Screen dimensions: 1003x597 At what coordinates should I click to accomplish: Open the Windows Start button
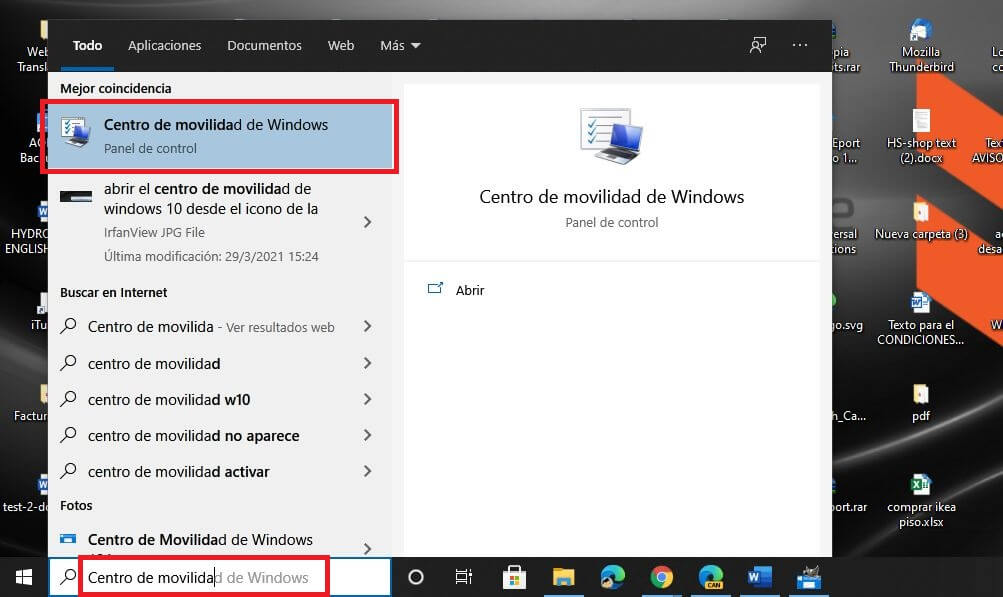tap(24, 577)
